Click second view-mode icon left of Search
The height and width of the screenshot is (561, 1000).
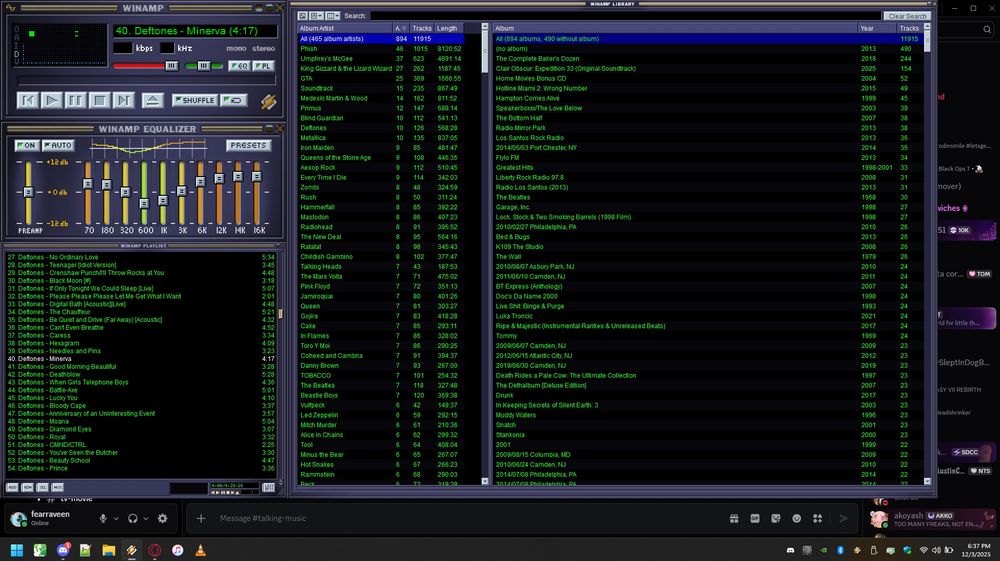coord(316,16)
